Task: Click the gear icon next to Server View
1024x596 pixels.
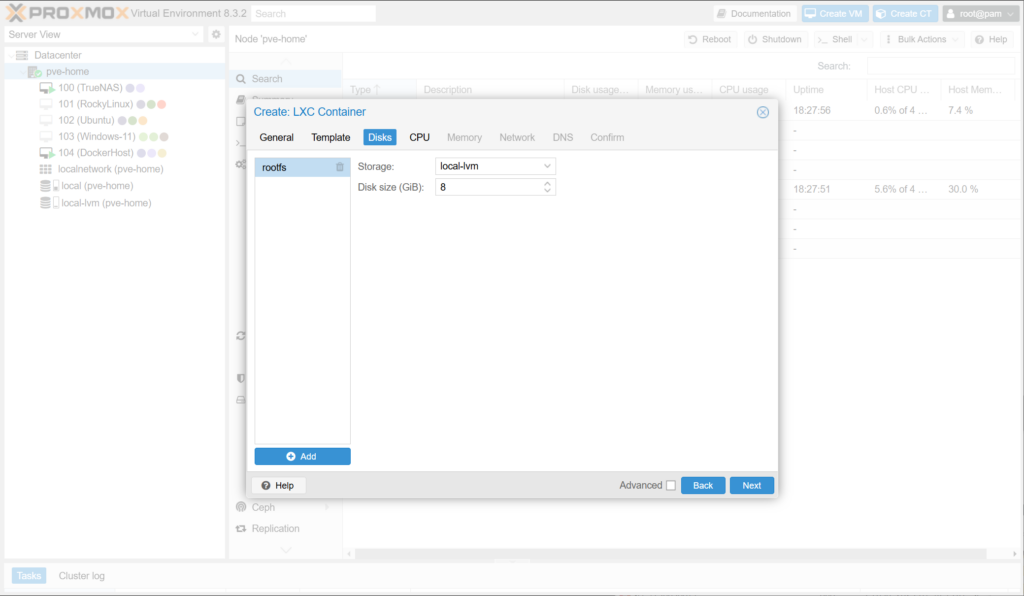Action: [x=216, y=35]
